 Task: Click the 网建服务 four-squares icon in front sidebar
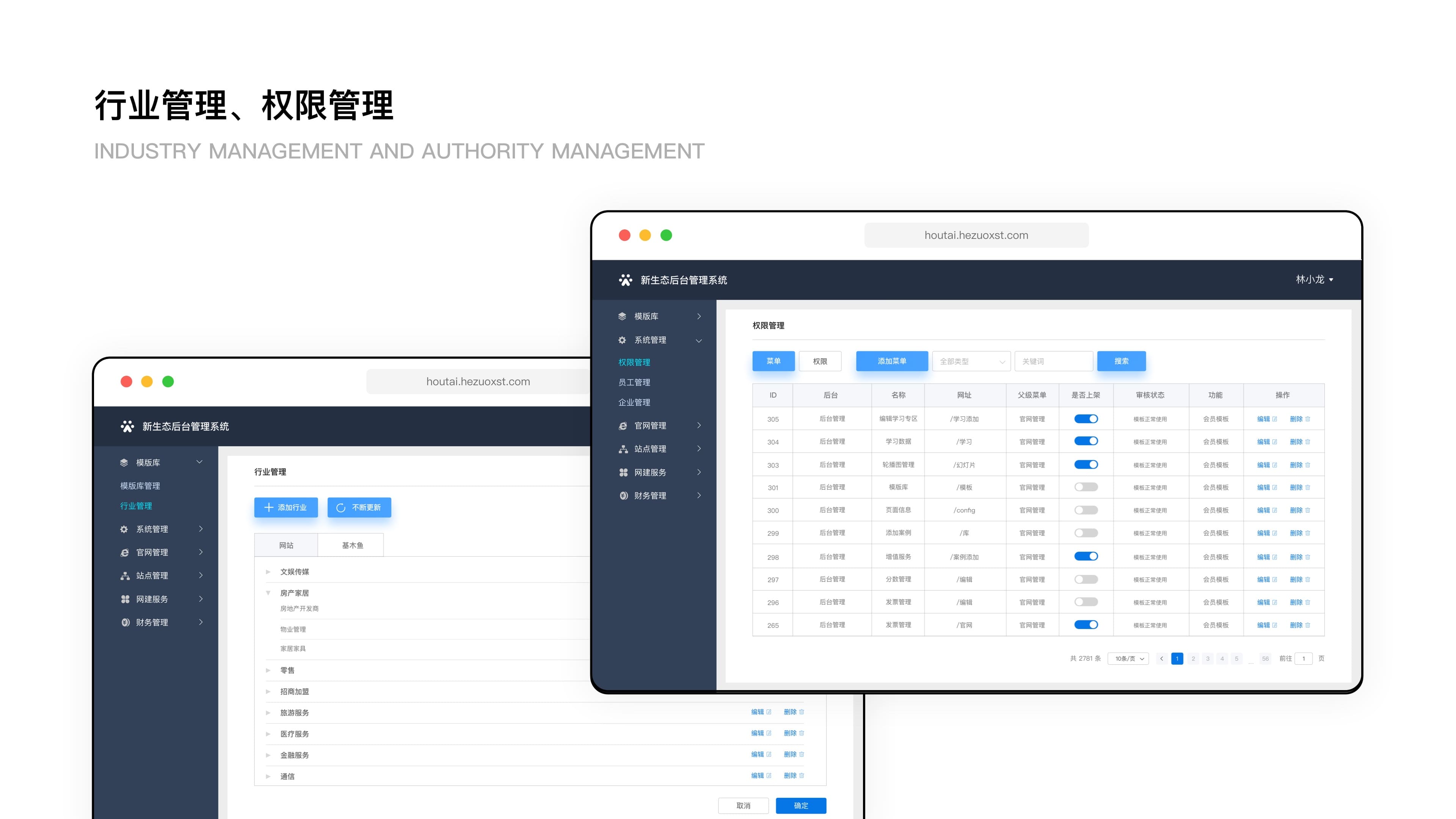click(x=623, y=472)
